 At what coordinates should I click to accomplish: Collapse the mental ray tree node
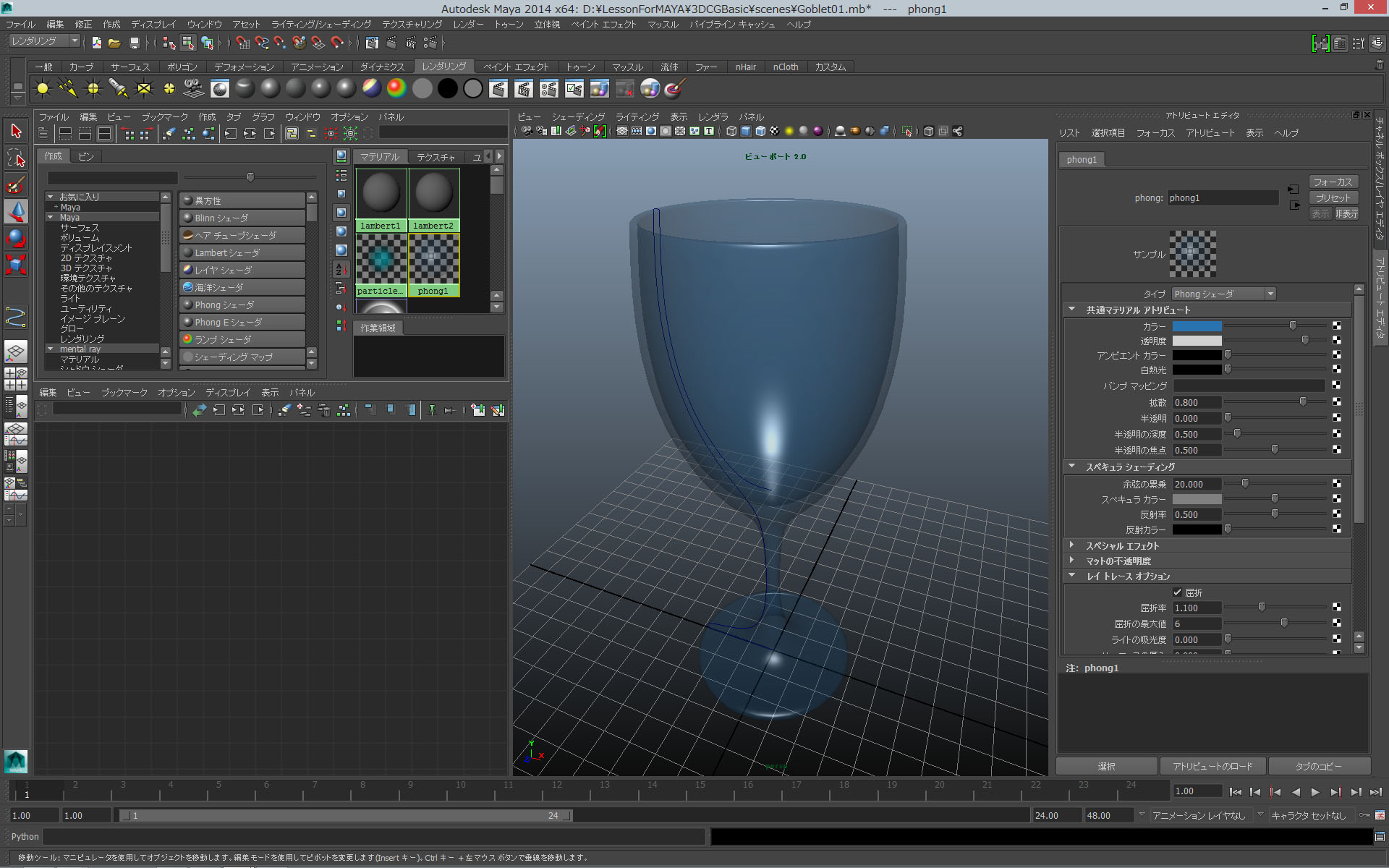click(x=51, y=349)
